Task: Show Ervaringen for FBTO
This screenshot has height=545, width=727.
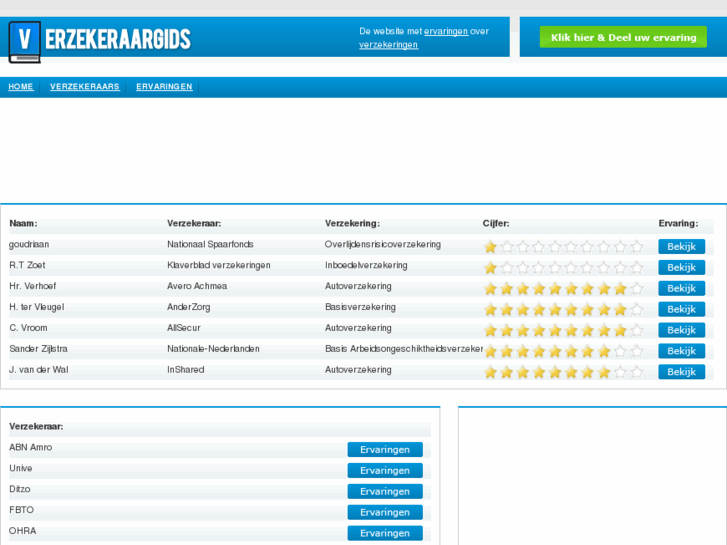Action: point(385,513)
